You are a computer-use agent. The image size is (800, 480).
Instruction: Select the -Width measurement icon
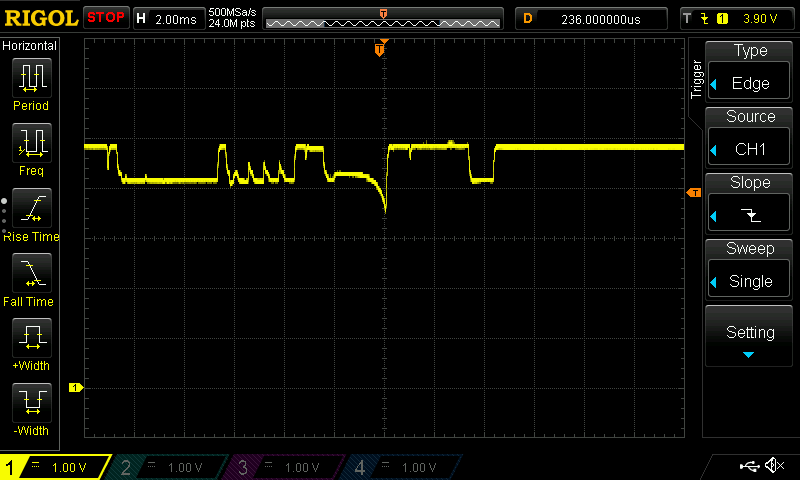(31, 405)
